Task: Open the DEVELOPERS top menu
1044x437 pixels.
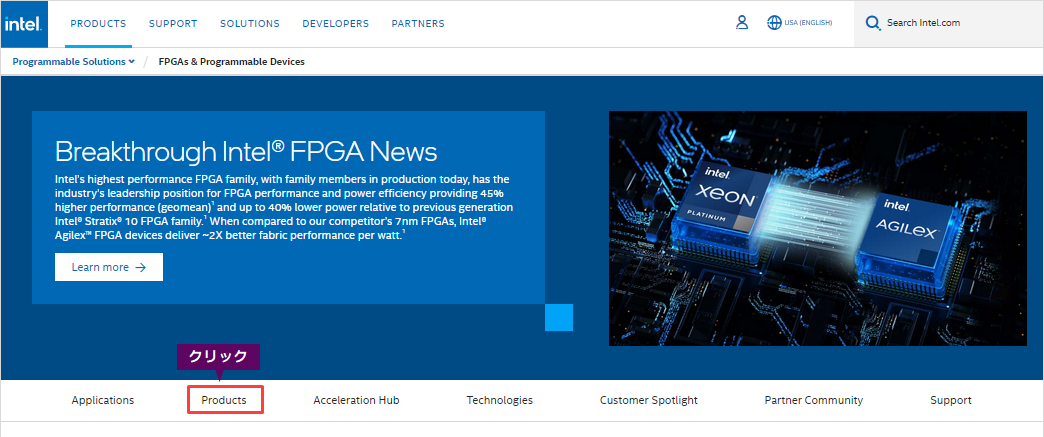Action: (336, 23)
